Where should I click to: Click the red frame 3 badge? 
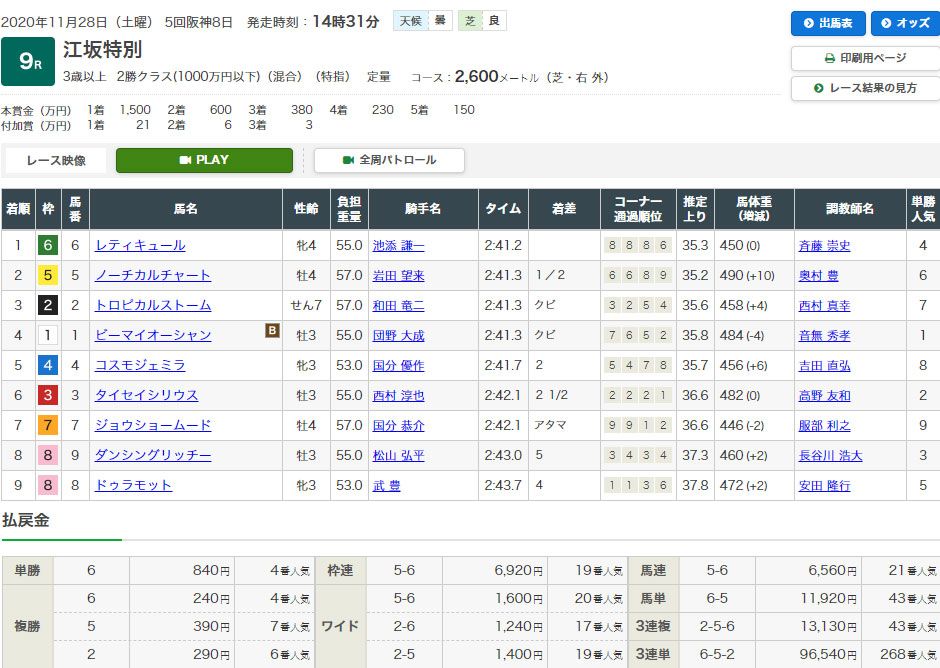pyautogui.click(x=48, y=395)
